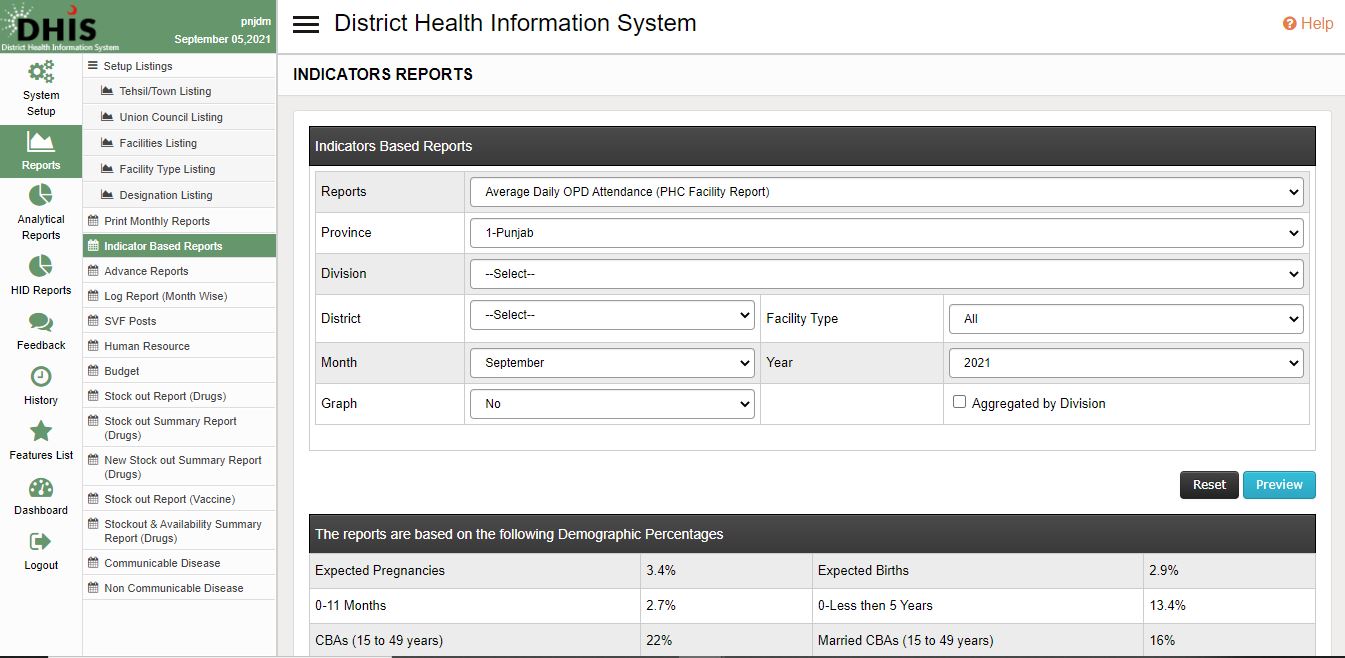
Task: Open System Setup gears icon
Action: (41, 73)
